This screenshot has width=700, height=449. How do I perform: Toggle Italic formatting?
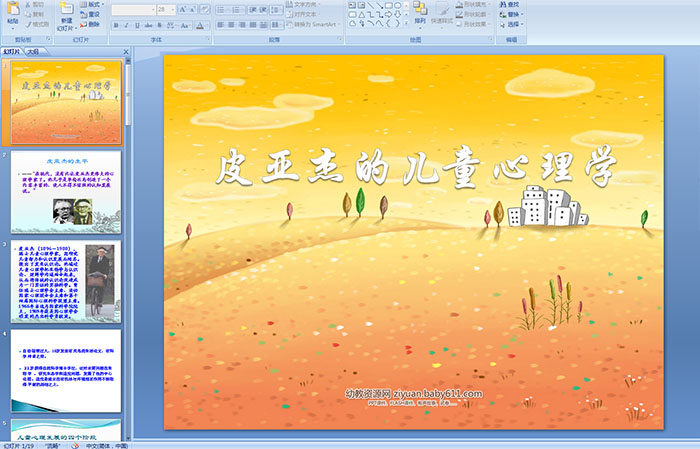[126, 26]
